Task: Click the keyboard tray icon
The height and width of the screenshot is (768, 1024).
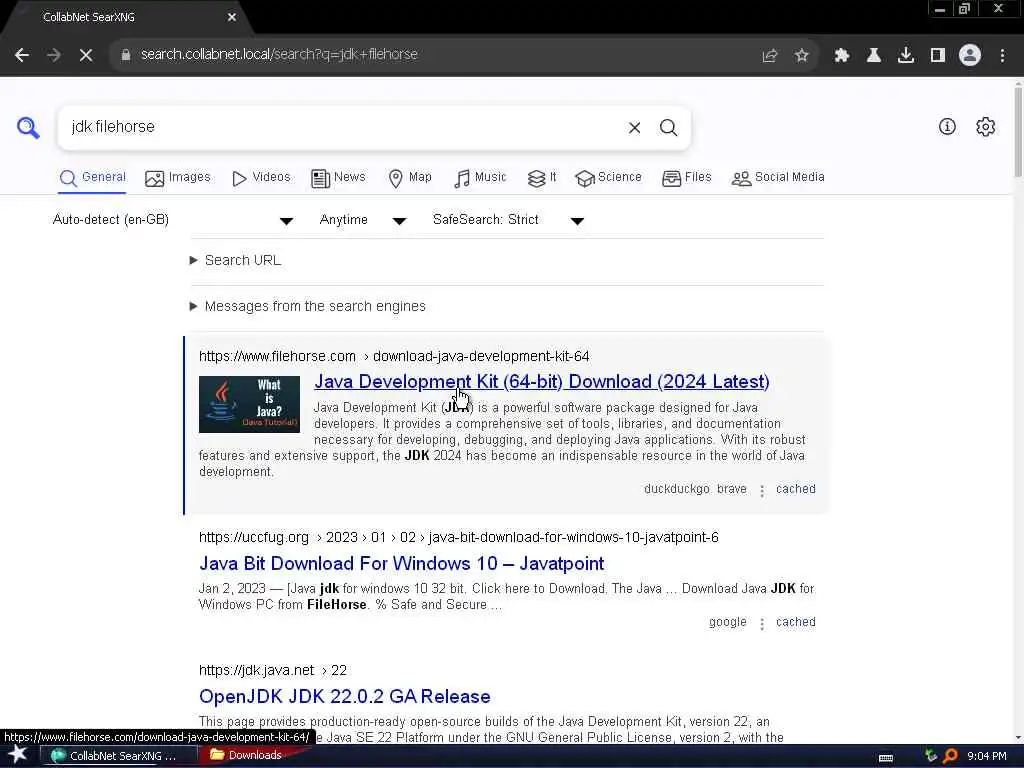Action: (886, 758)
